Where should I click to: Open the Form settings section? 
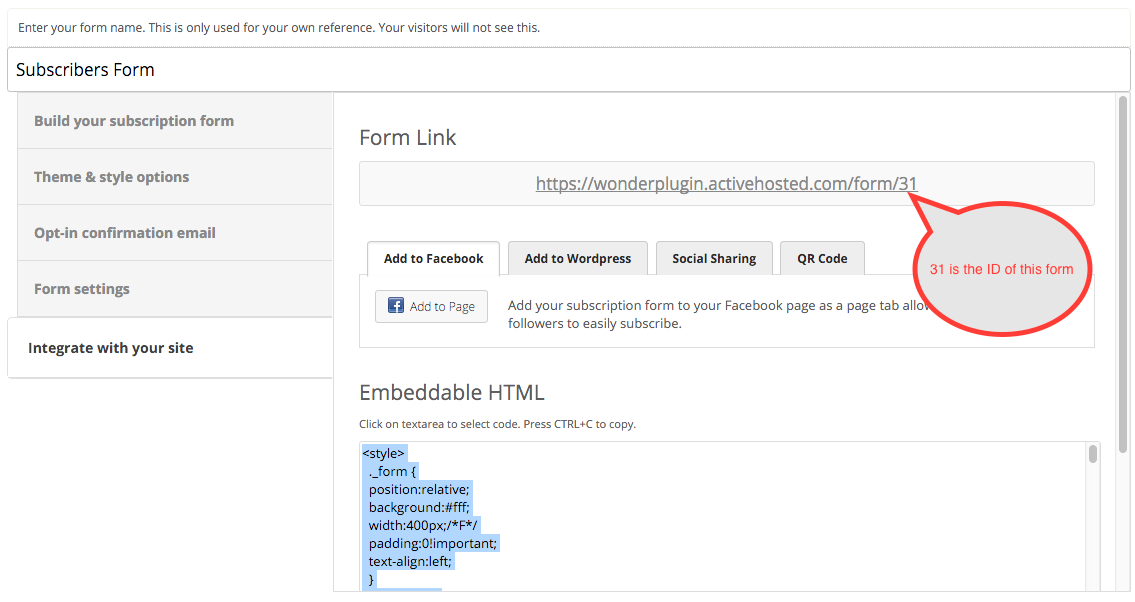(x=82, y=289)
